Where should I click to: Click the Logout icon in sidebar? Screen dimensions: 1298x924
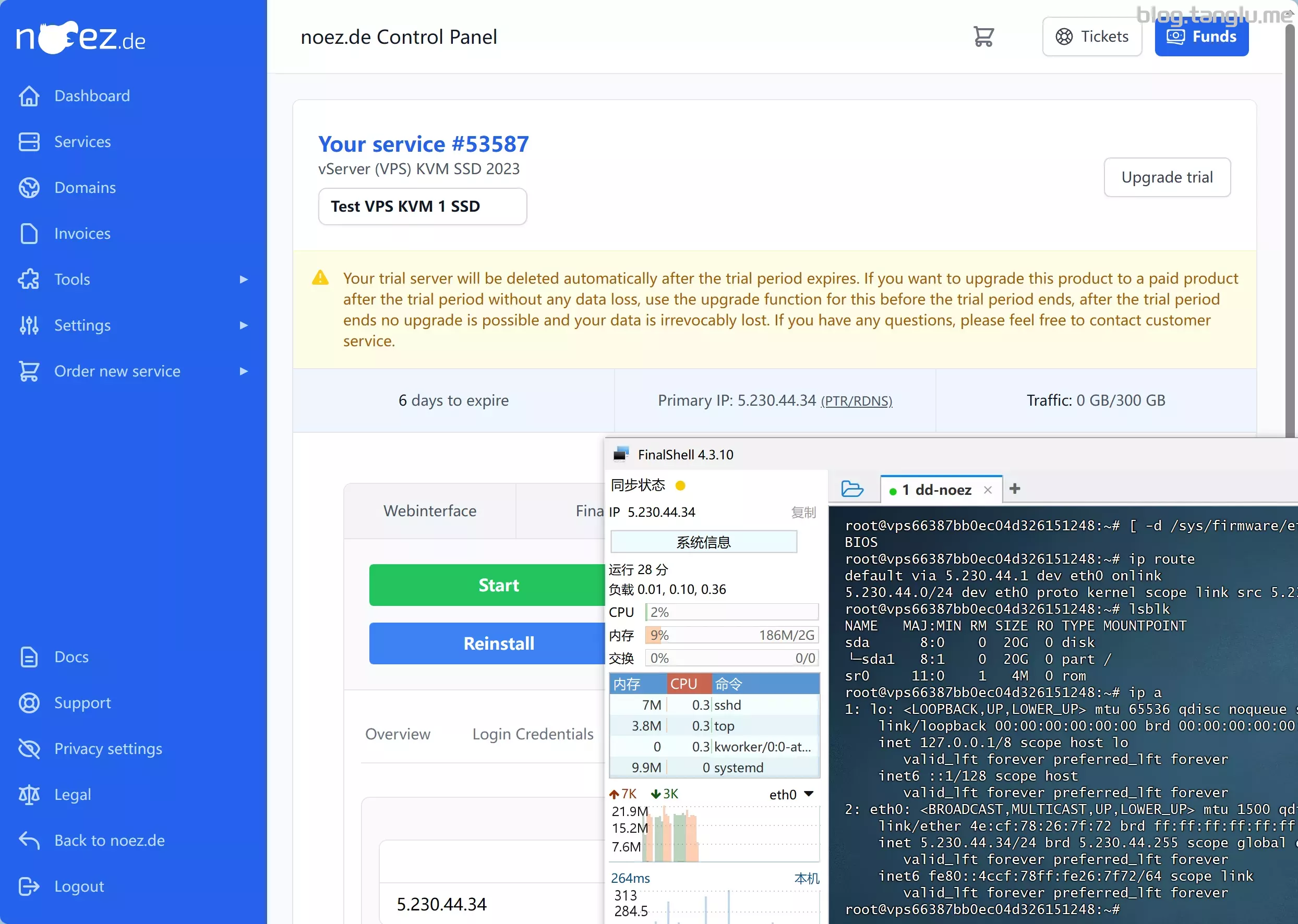coord(29,886)
